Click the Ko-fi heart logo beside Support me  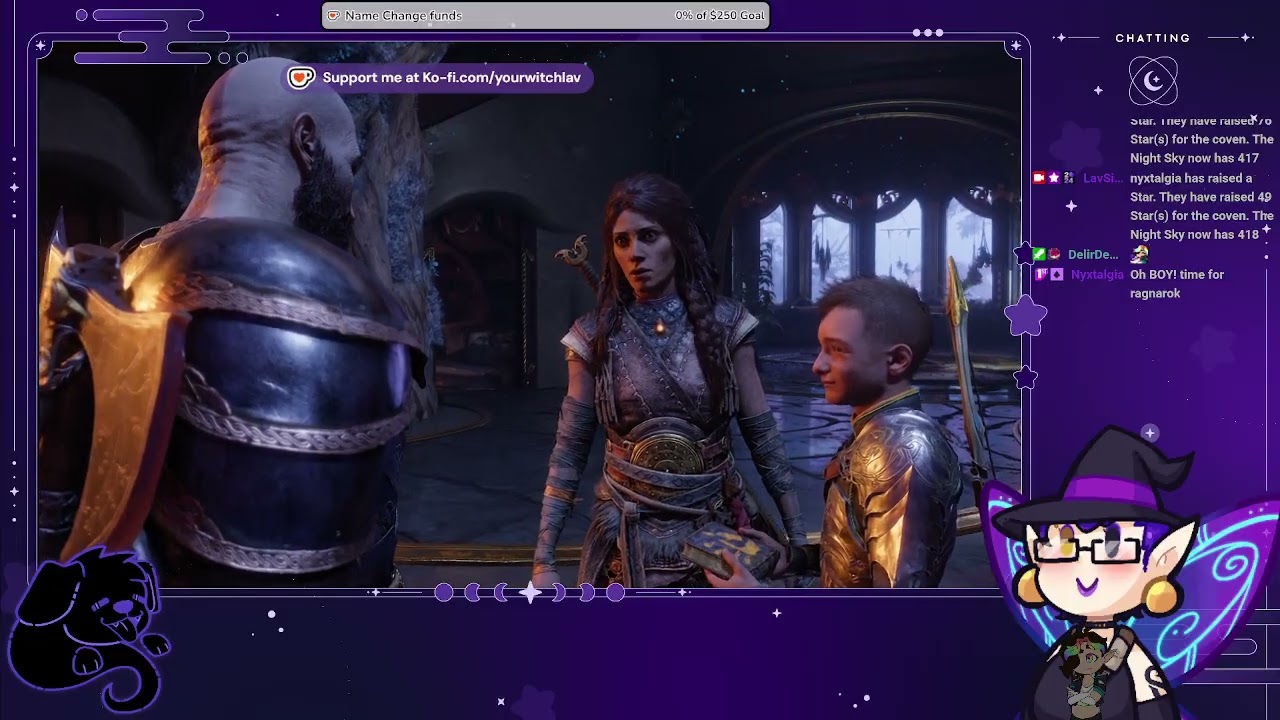tap(301, 78)
